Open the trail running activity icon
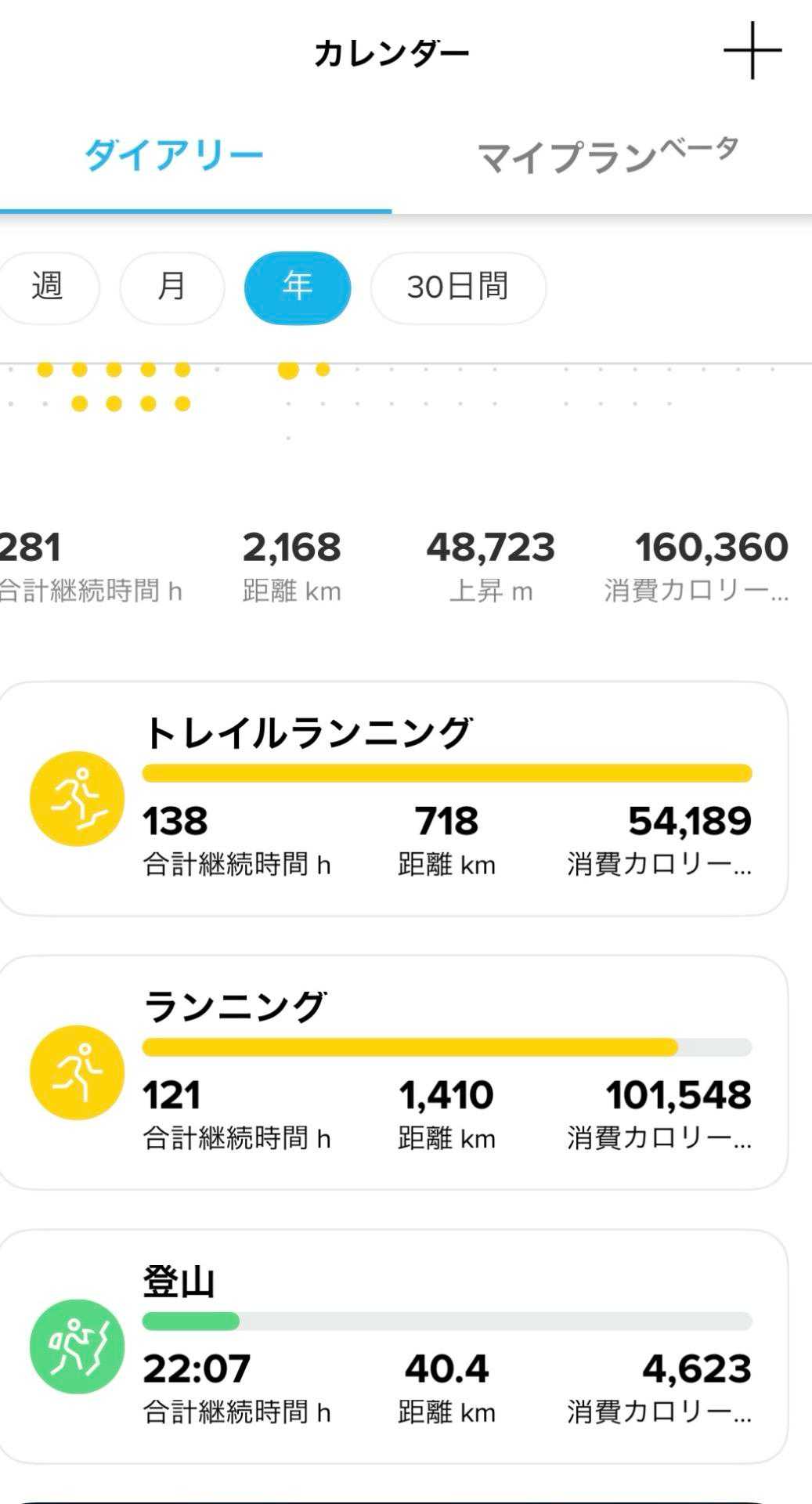 [77, 798]
